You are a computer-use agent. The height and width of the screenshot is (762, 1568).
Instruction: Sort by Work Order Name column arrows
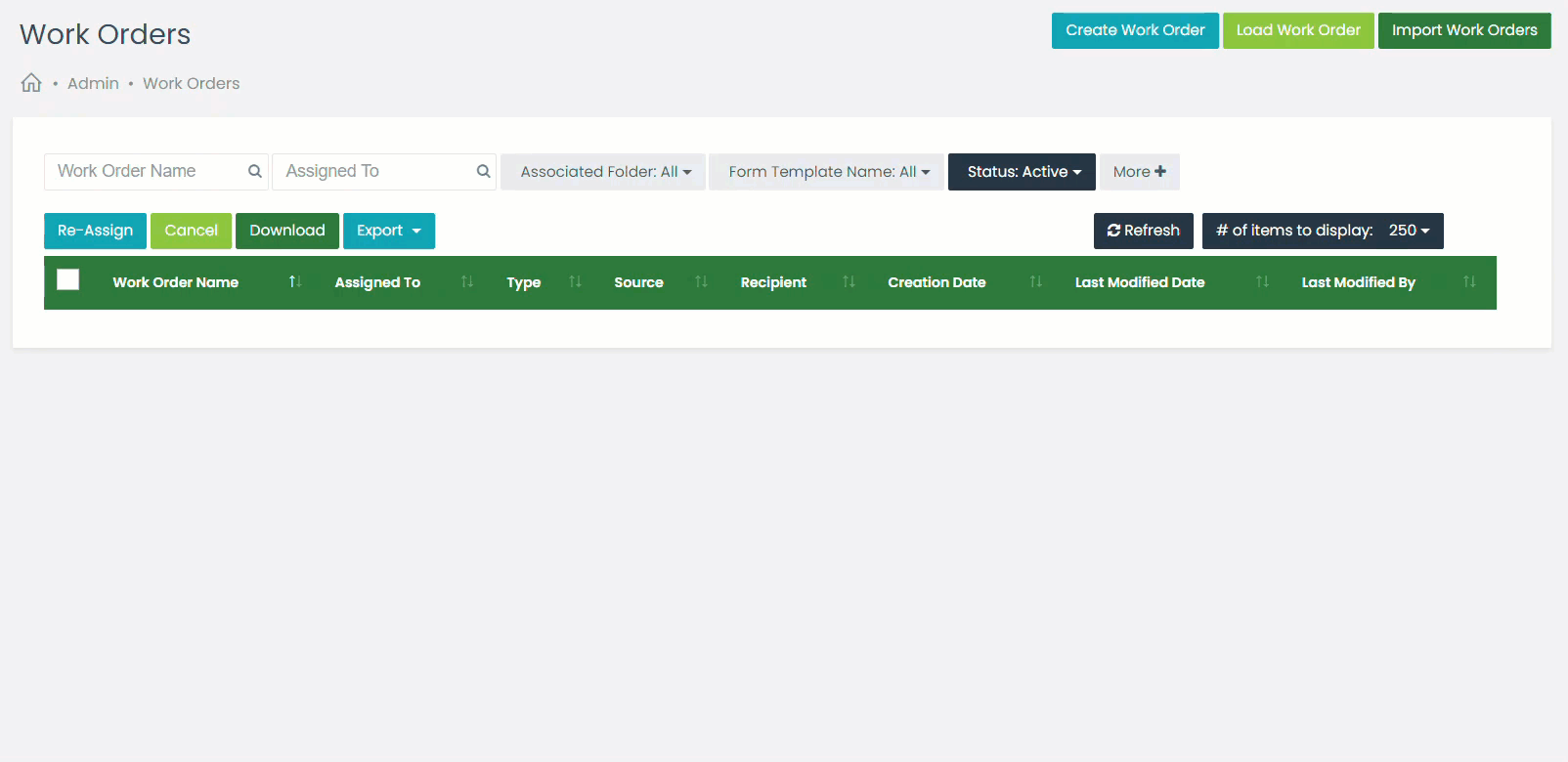[x=294, y=282]
